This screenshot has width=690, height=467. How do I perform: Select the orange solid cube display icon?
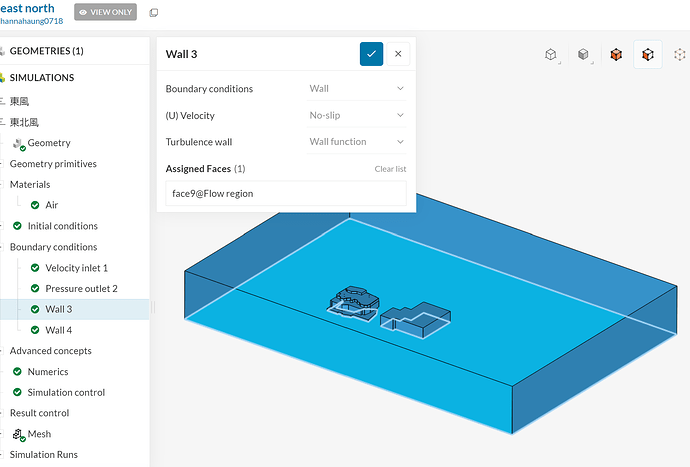point(616,55)
